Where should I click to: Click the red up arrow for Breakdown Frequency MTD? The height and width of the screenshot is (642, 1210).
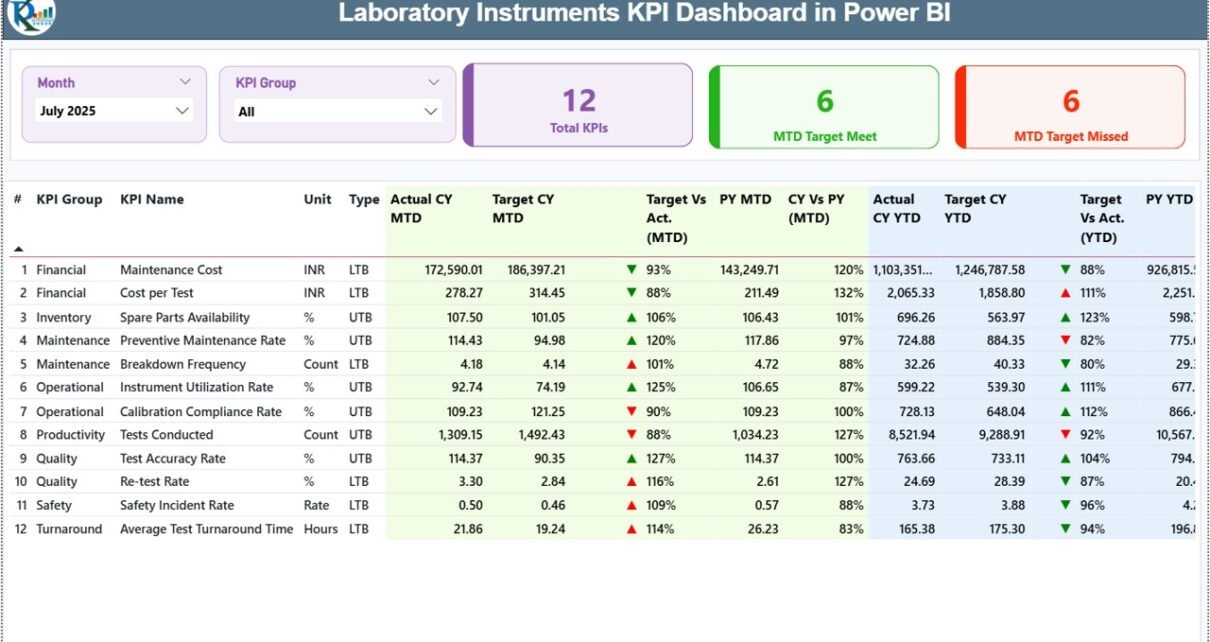(x=631, y=364)
